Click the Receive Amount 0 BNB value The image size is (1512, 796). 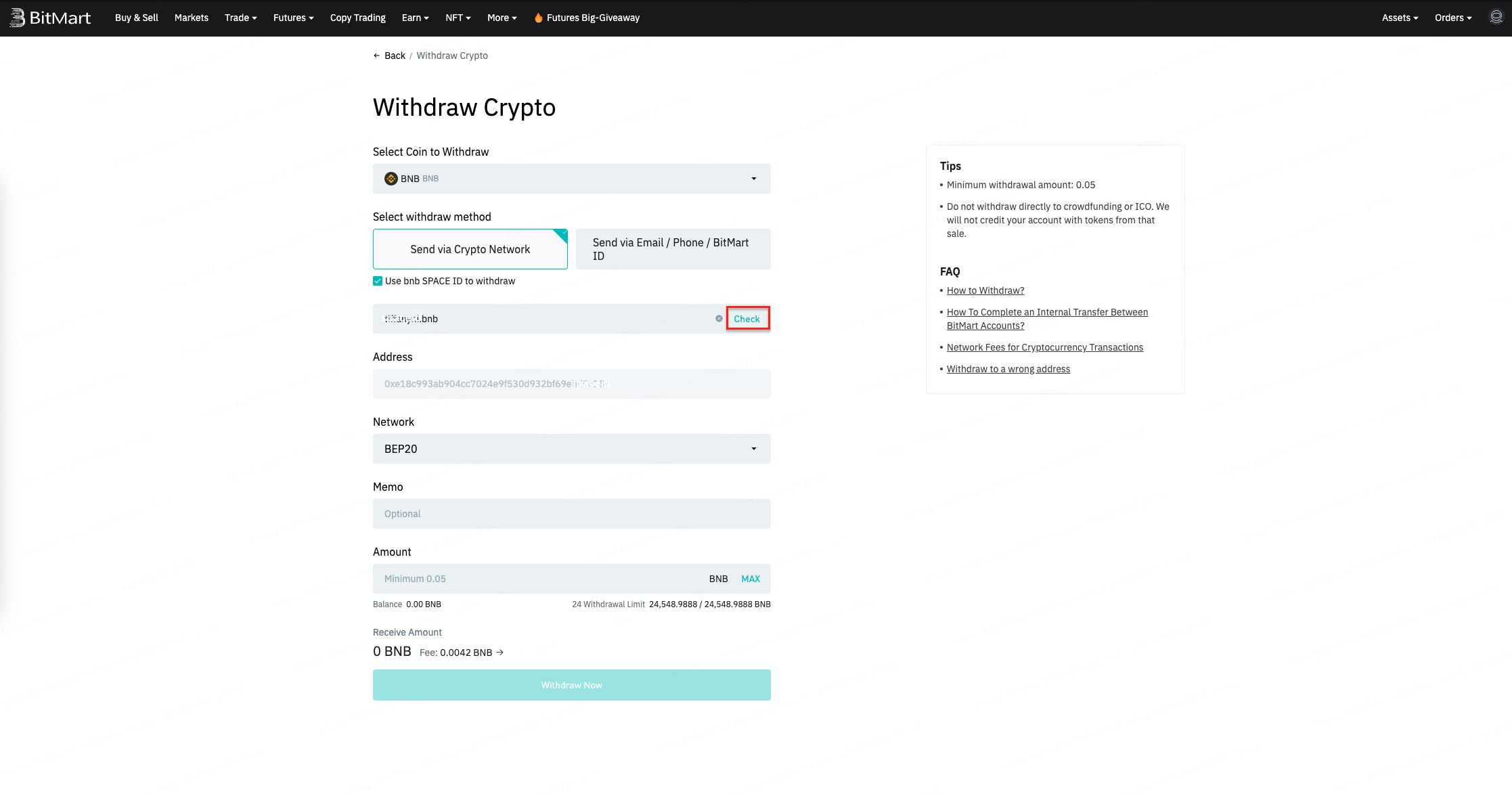tap(392, 651)
